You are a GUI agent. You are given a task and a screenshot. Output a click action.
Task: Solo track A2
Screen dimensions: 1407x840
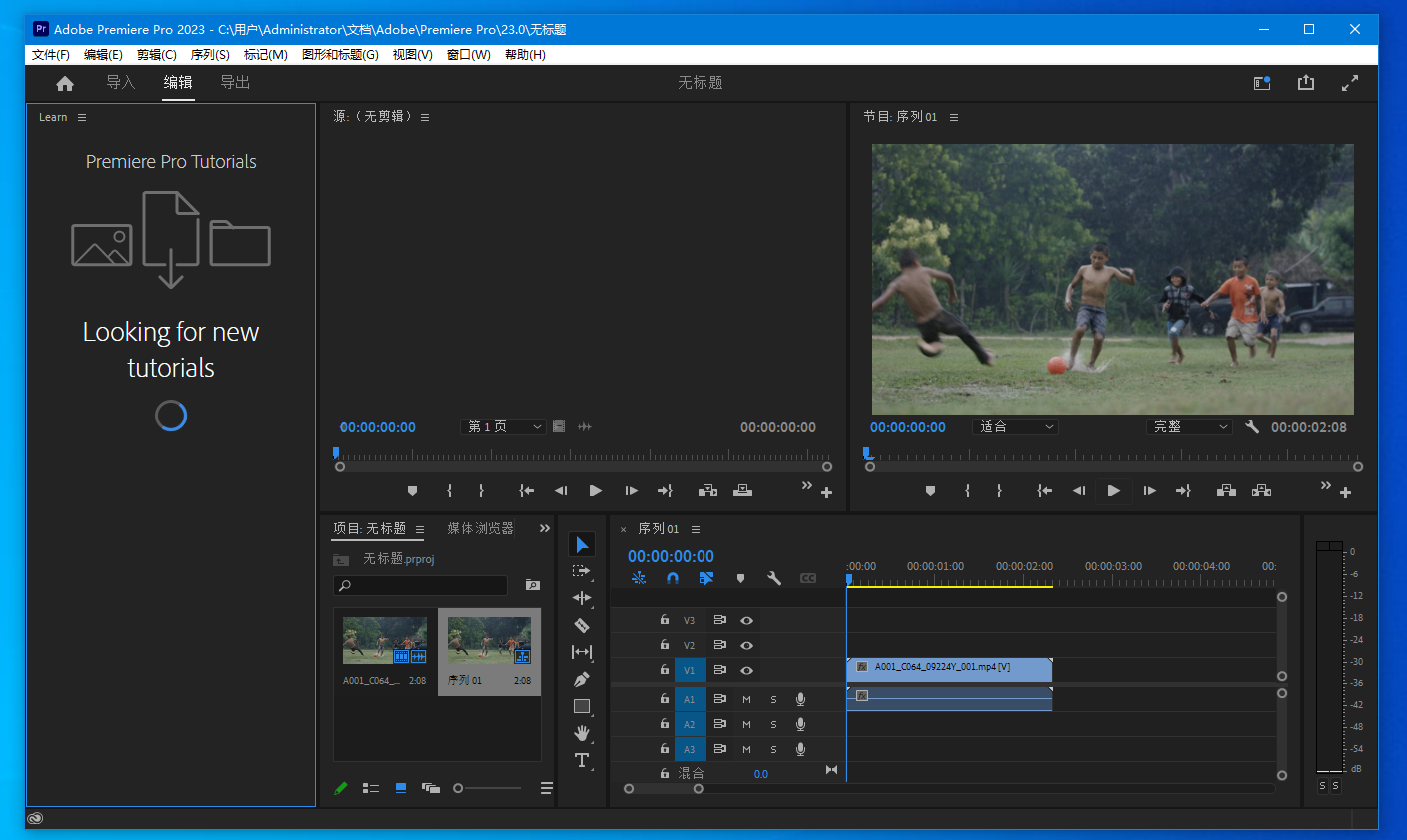[x=773, y=724]
